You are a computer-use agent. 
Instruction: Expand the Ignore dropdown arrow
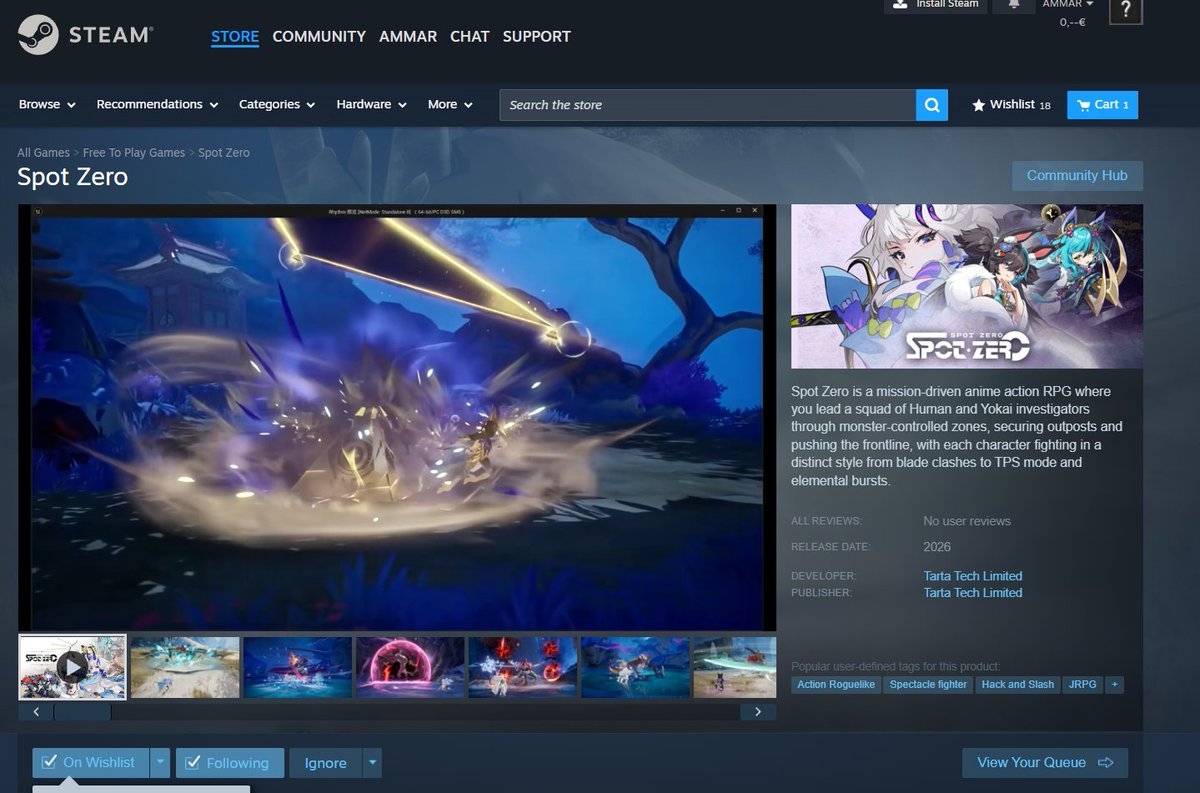coord(372,762)
